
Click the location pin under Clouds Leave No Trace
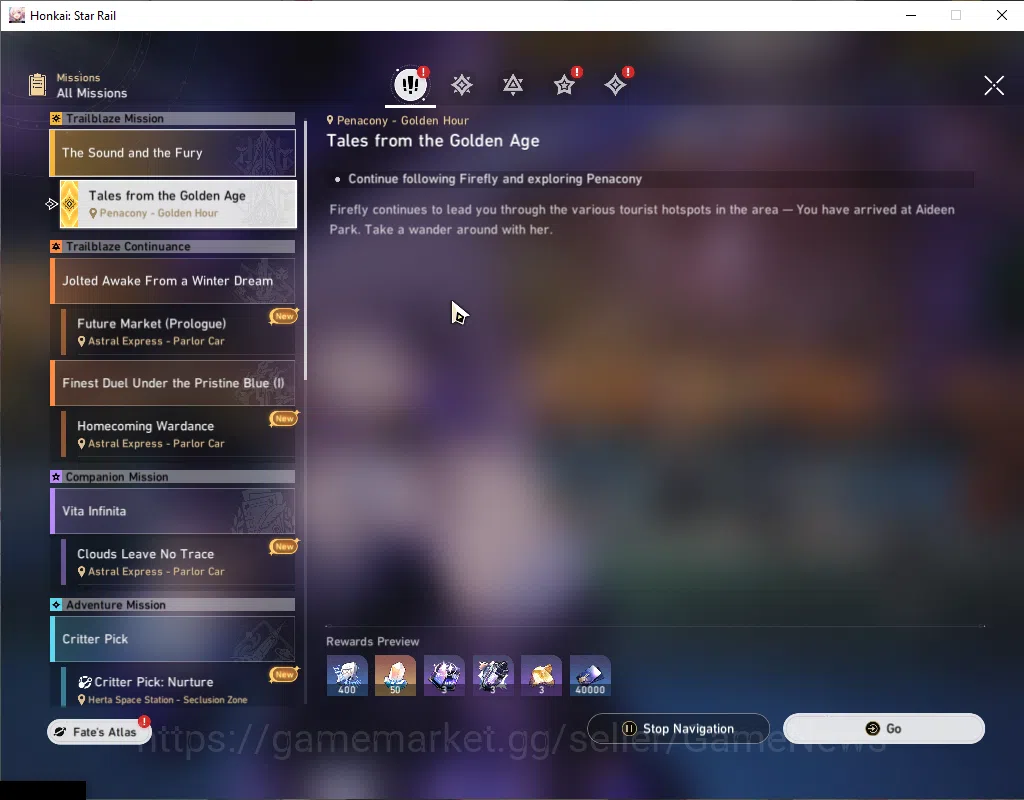[82, 571]
